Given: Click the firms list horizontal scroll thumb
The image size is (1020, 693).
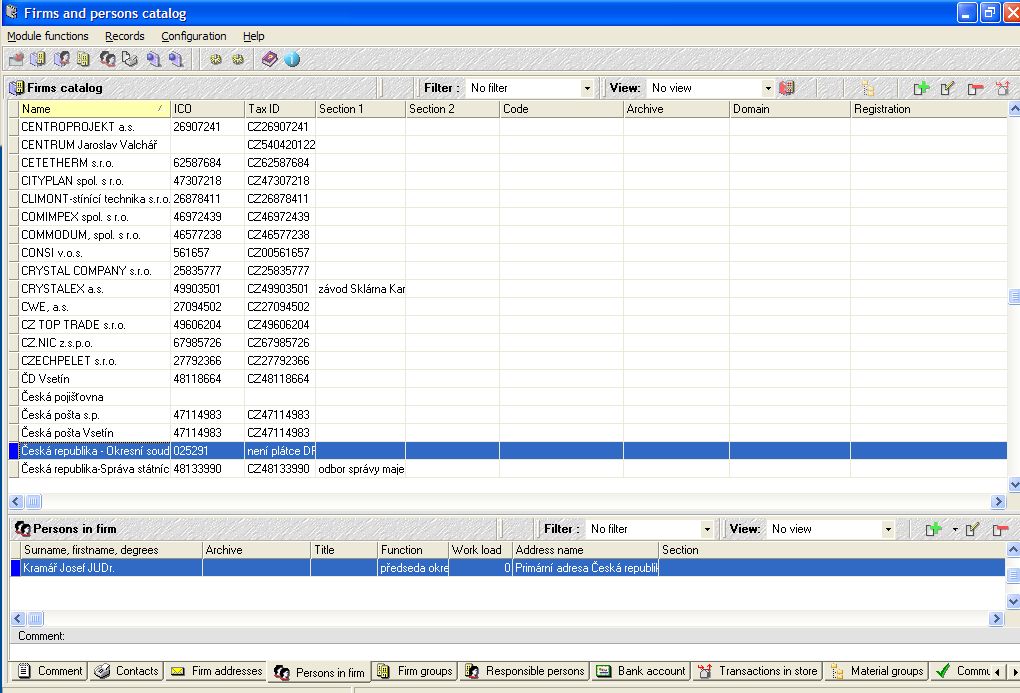Looking at the screenshot, I should (x=33, y=502).
